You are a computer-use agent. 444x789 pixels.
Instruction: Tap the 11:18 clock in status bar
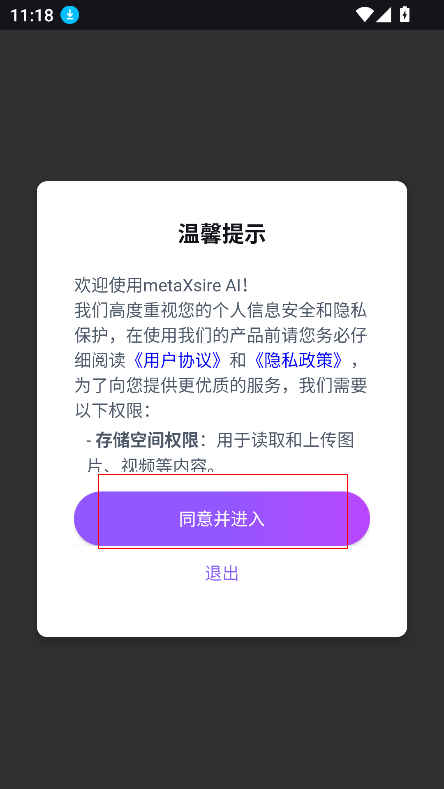(x=32, y=15)
